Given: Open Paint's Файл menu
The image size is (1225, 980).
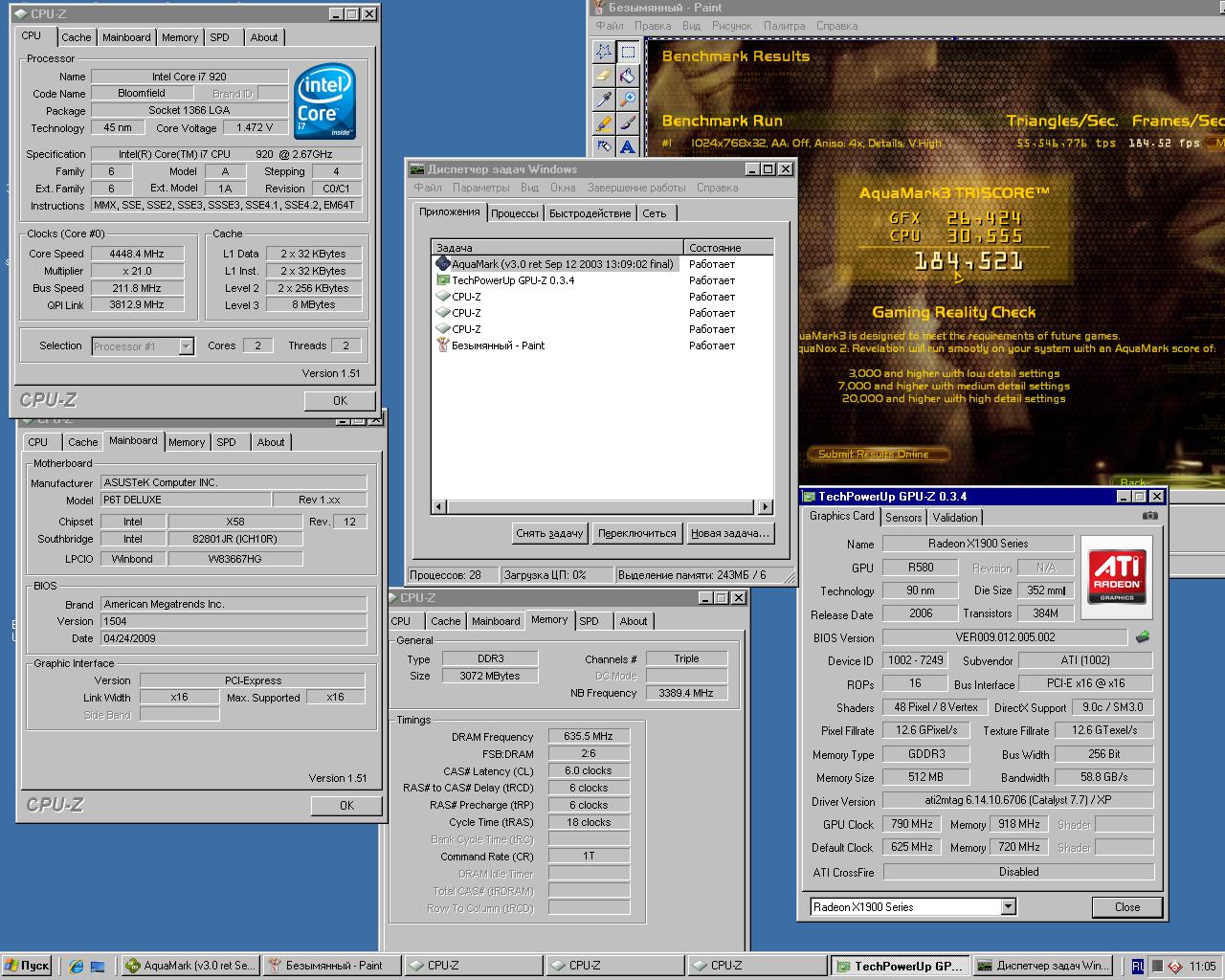Looking at the screenshot, I should (x=609, y=26).
